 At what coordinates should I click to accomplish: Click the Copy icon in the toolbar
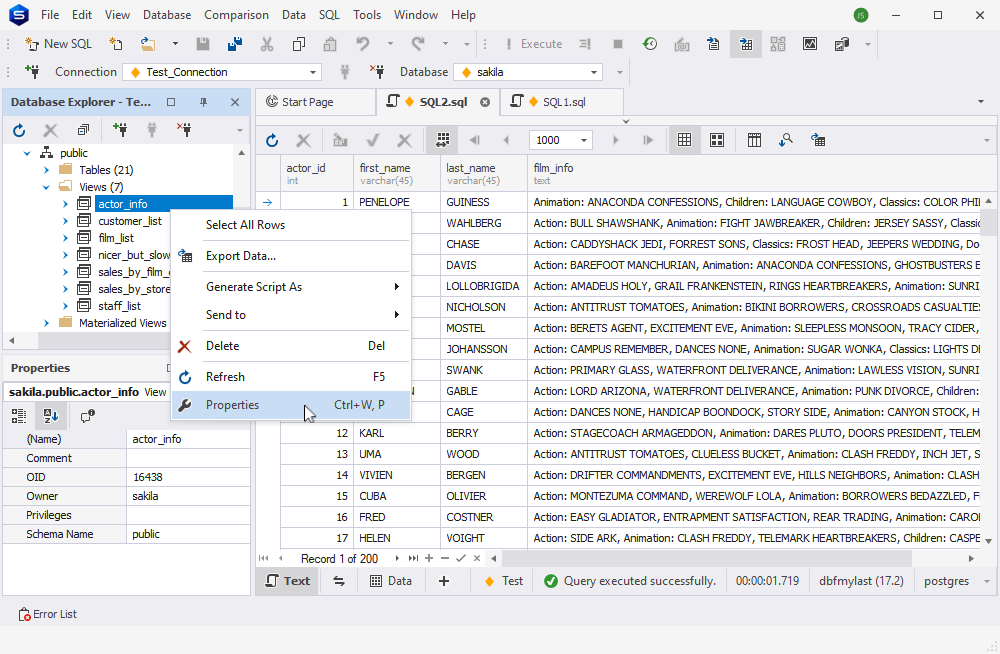pos(298,44)
